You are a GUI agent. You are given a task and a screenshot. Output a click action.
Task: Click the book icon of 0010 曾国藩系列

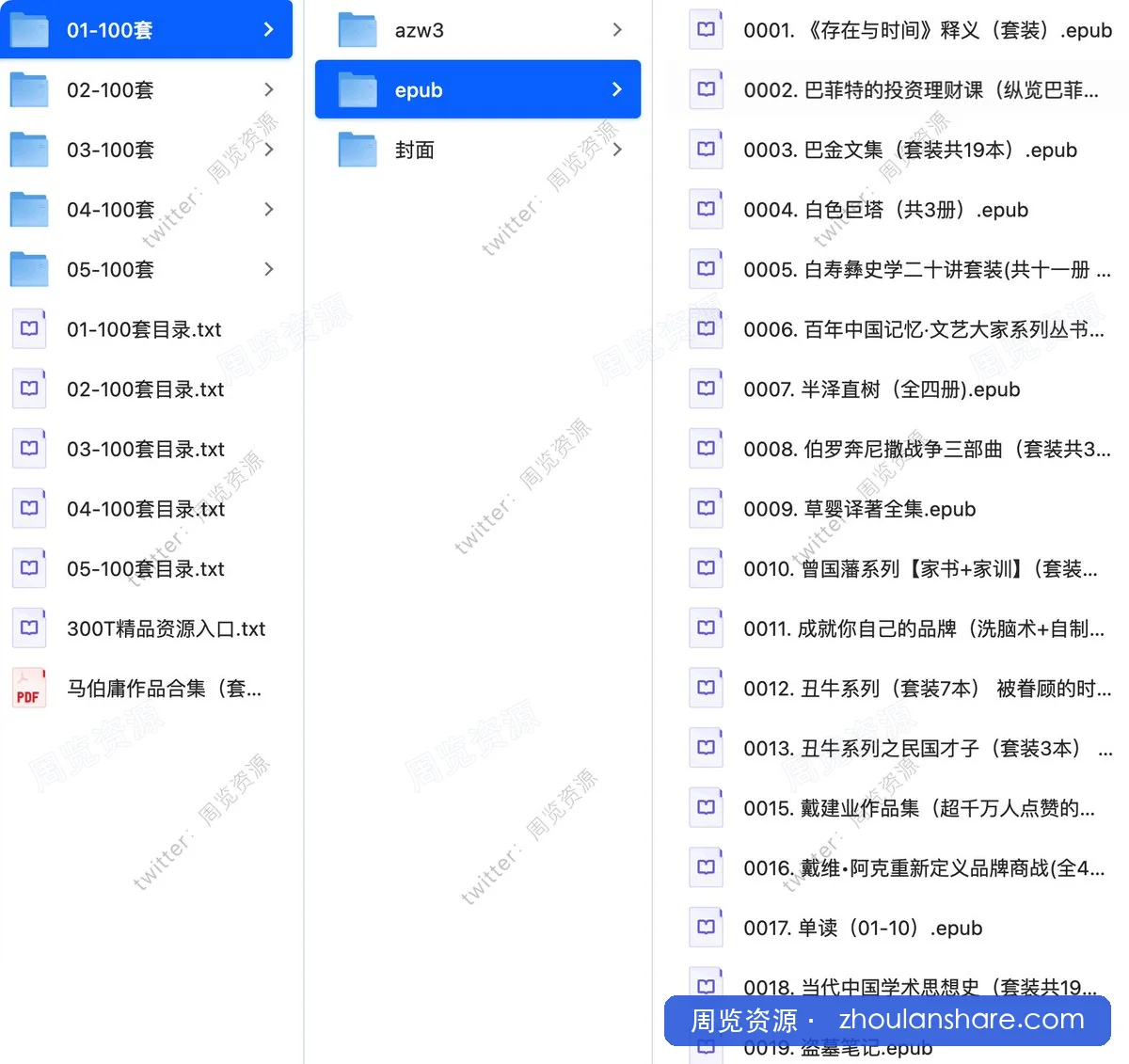[x=707, y=568]
